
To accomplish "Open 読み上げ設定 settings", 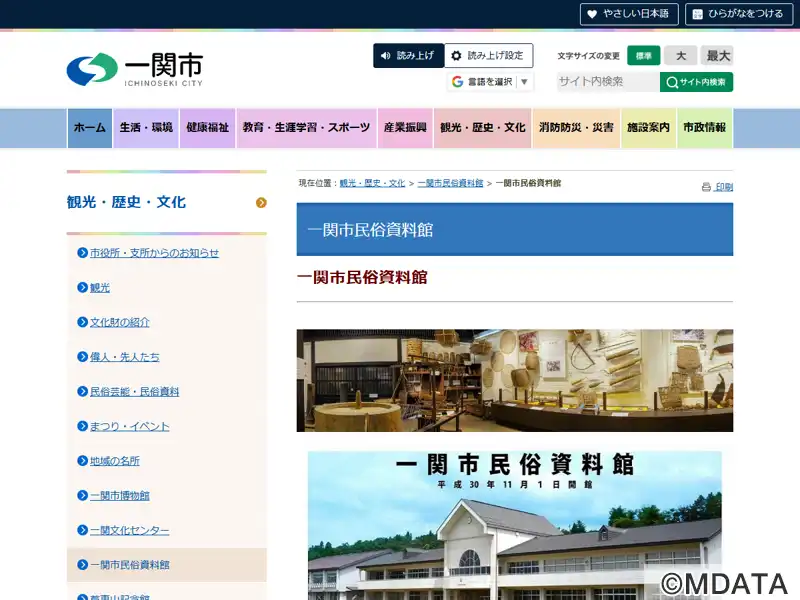I will tap(489, 56).
